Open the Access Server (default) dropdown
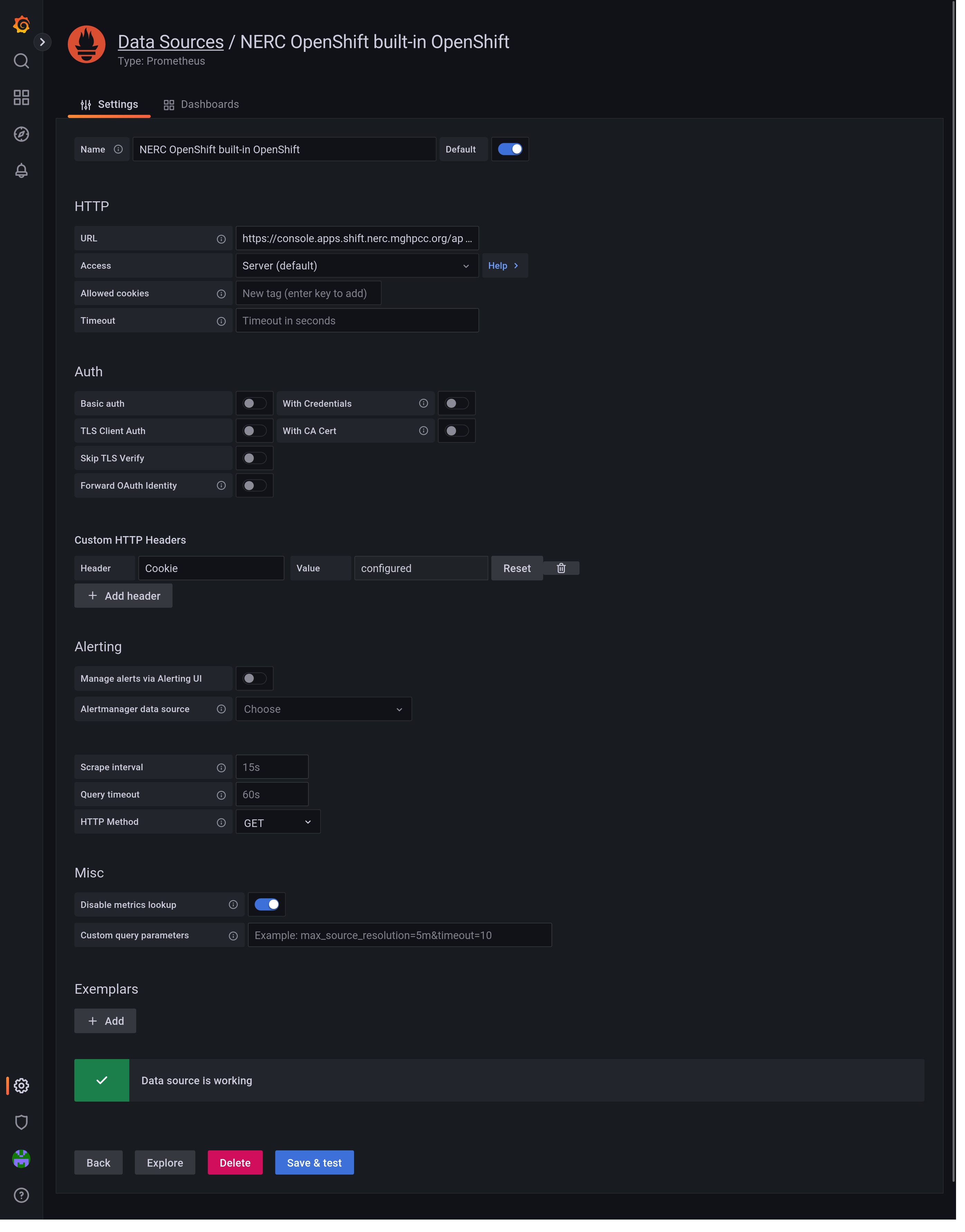The height and width of the screenshot is (1232, 965). click(x=361, y=268)
